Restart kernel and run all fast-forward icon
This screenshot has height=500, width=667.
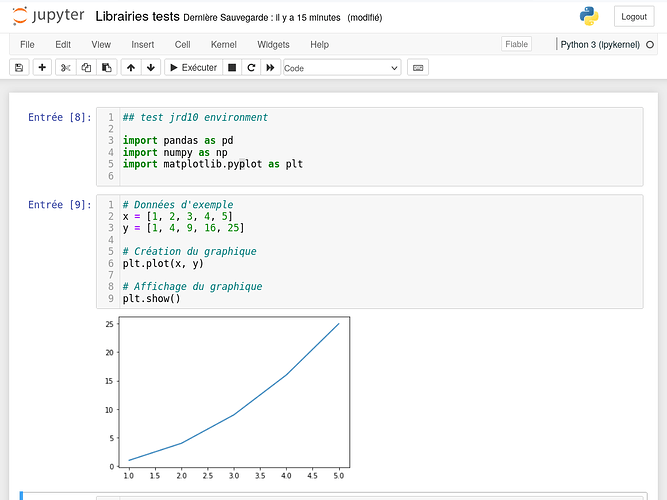click(270, 68)
